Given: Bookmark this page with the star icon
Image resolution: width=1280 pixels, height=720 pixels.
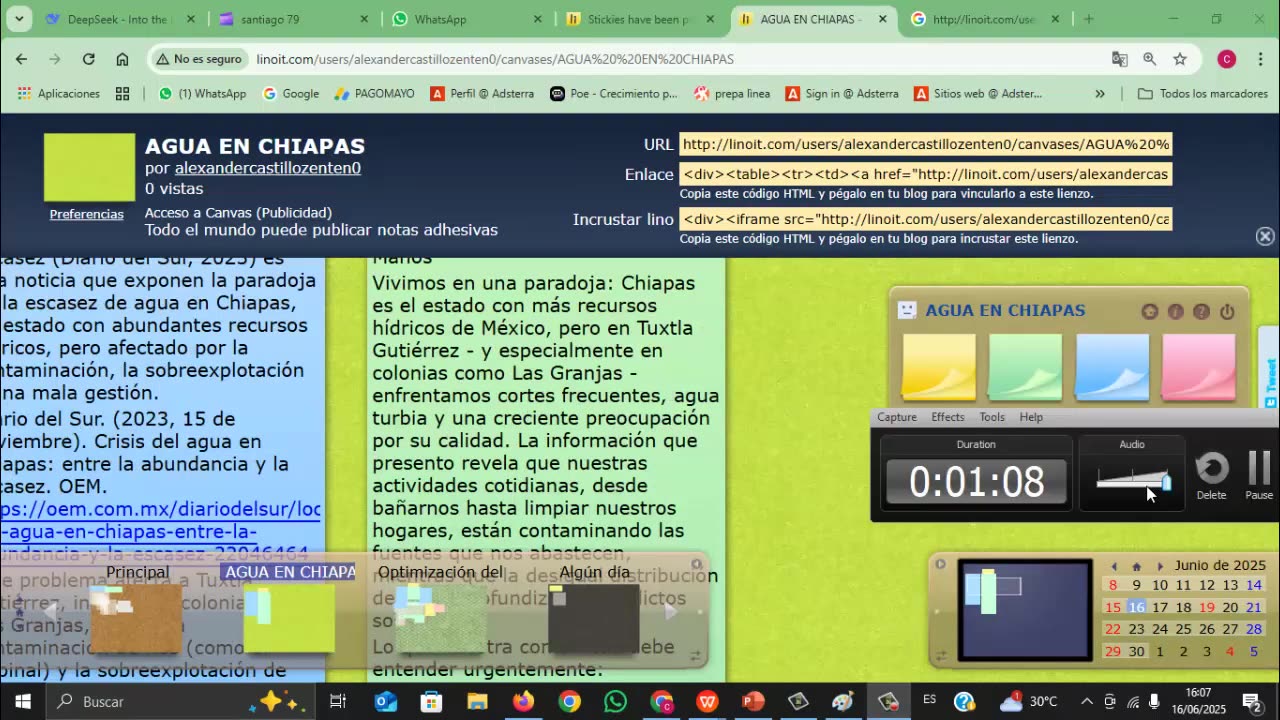Looking at the screenshot, I should pyautogui.click(x=1180, y=59).
